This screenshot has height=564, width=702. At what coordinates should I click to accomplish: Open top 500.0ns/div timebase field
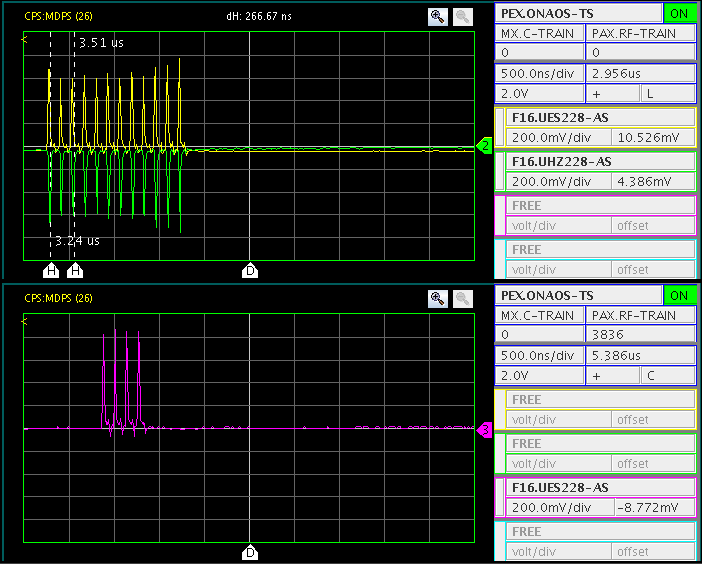coord(540,73)
